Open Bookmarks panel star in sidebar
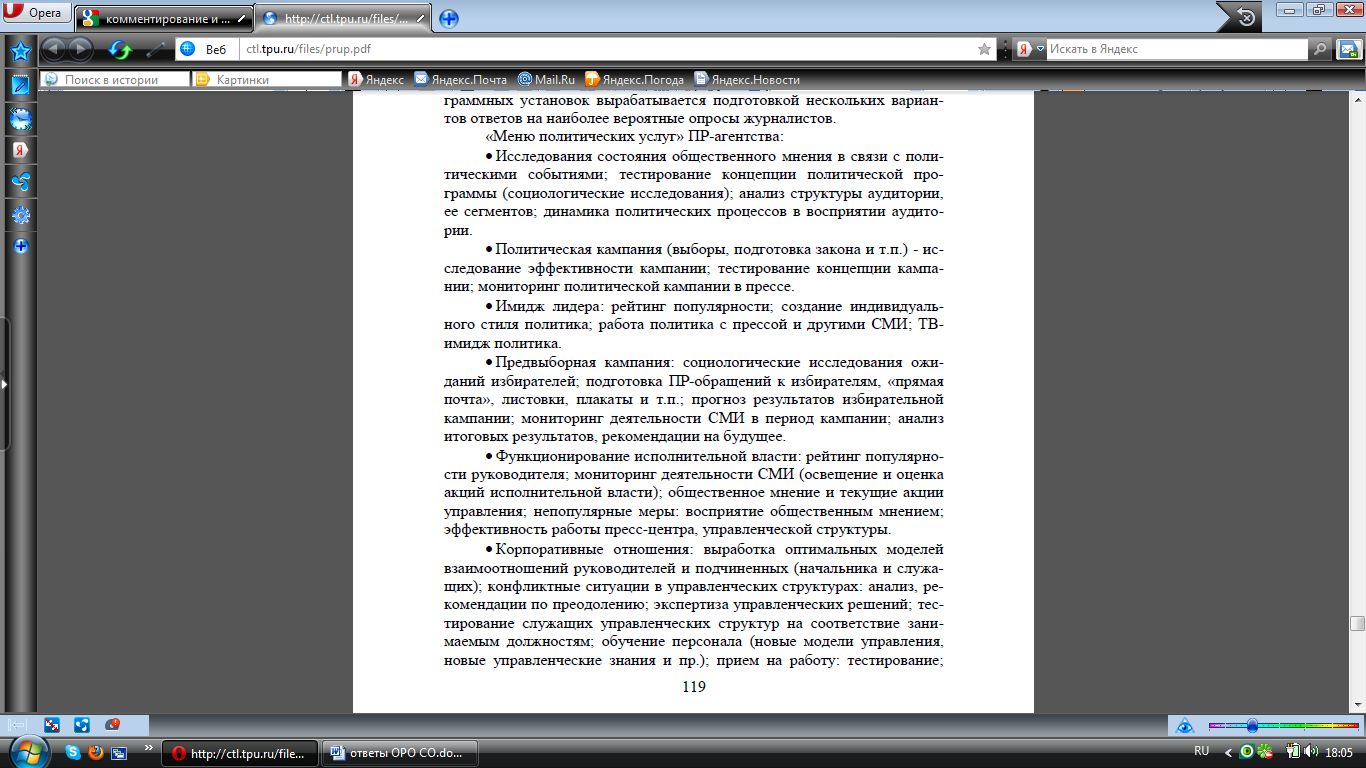Image resolution: width=1366 pixels, height=768 pixels. click(x=20, y=52)
